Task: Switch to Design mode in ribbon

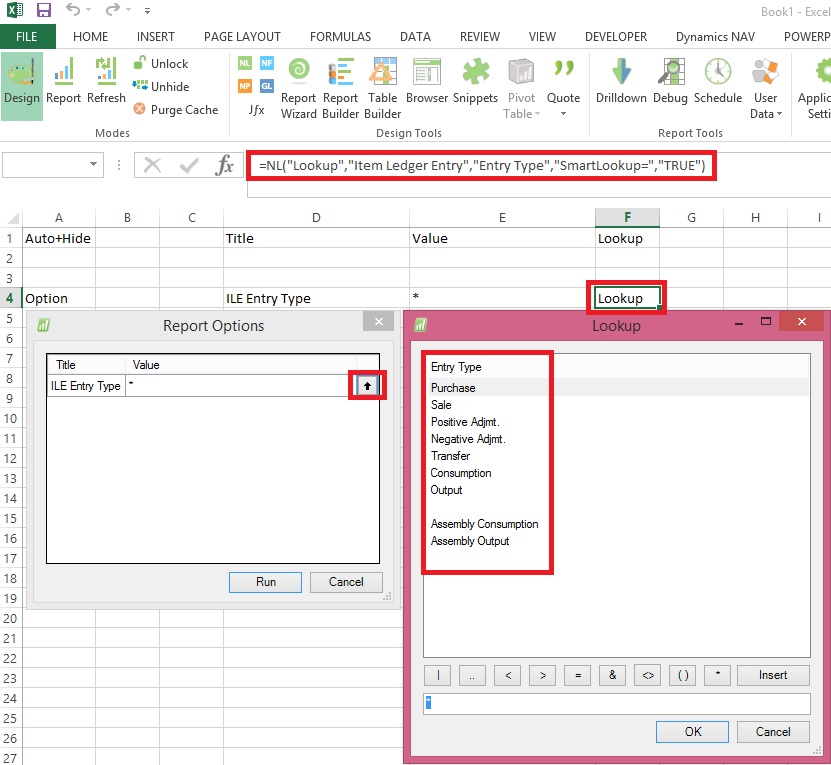Action: [x=21, y=82]
